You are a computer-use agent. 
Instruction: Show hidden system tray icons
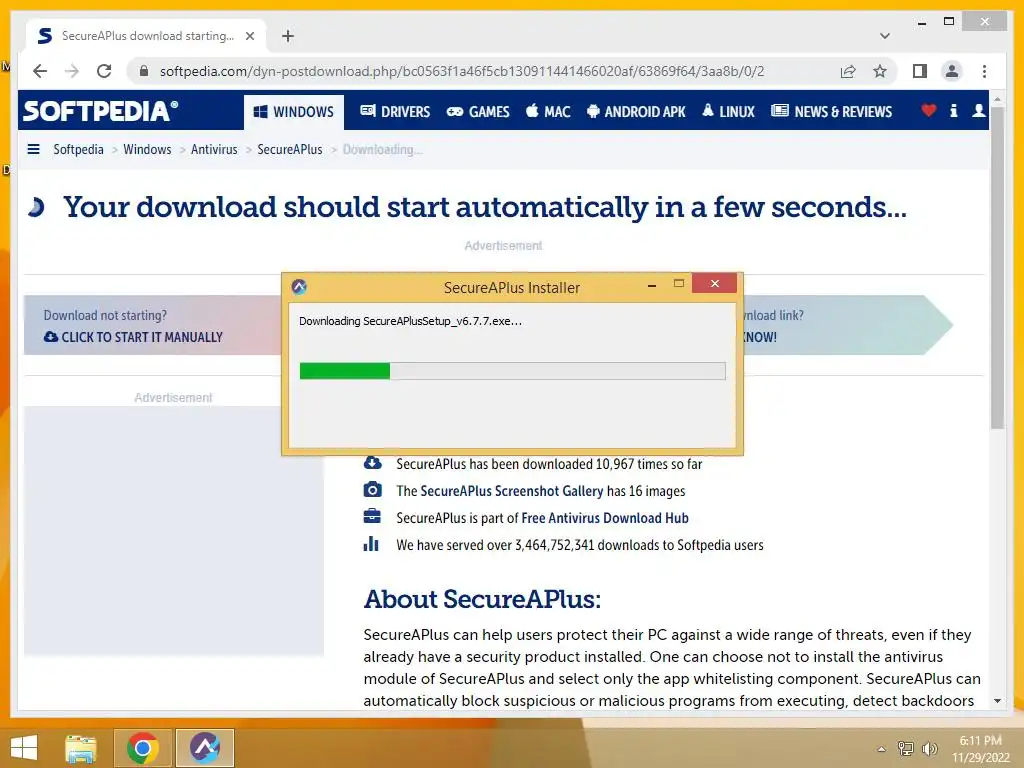881,750
